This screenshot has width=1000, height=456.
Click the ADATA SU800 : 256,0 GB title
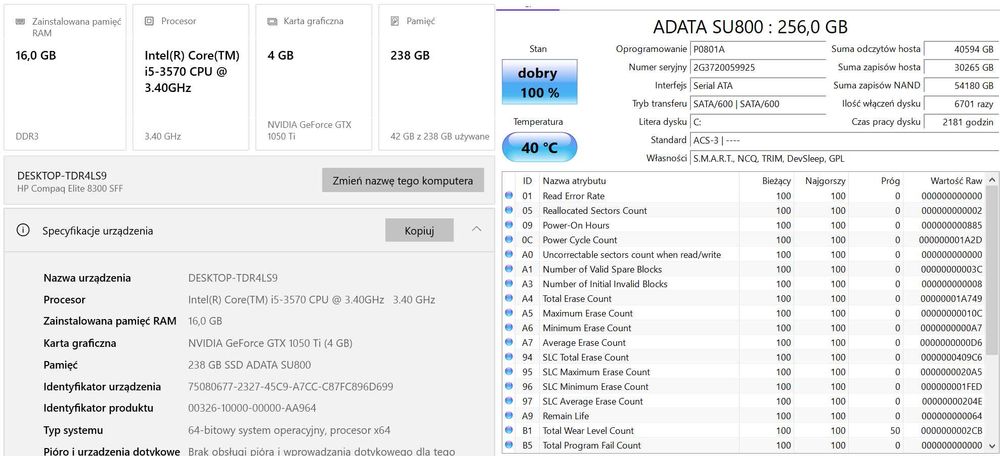click(x=751, y=27)
